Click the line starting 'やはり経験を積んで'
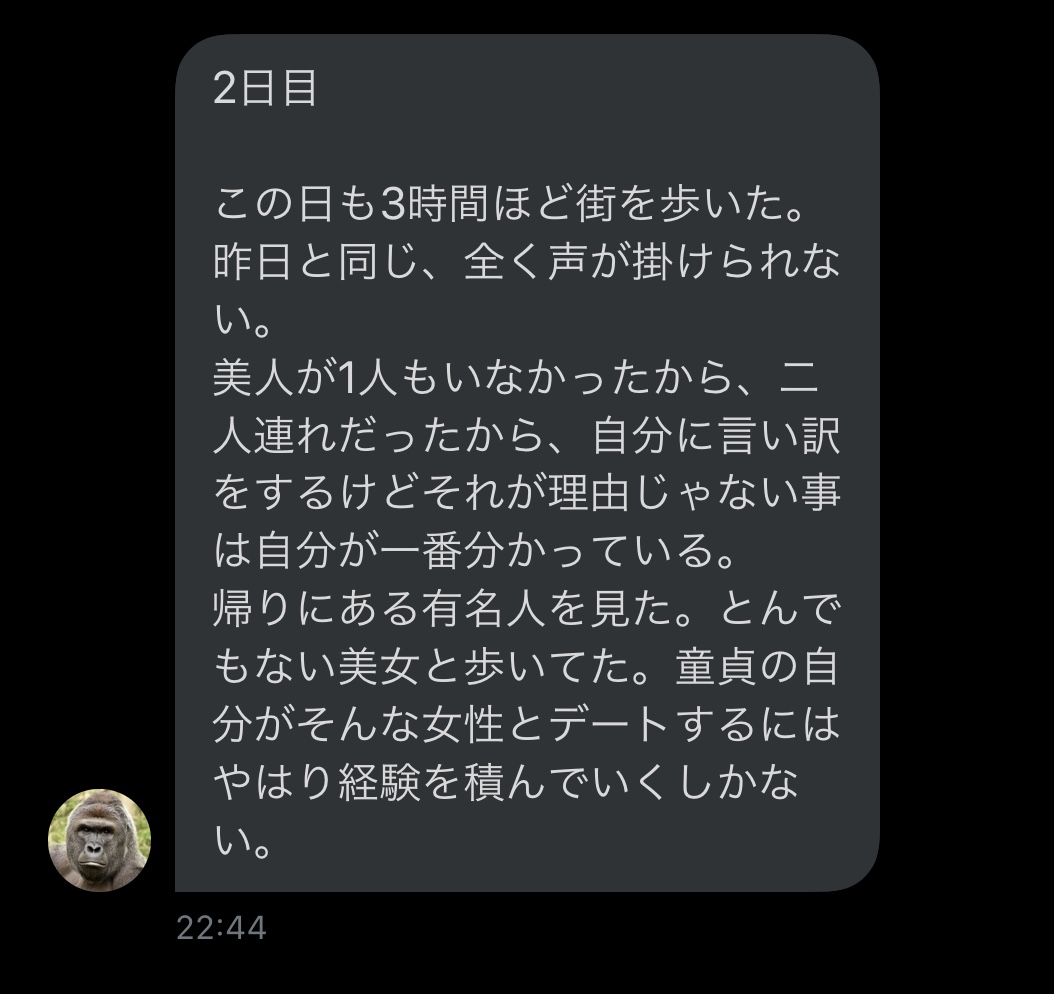 point(505,782)
